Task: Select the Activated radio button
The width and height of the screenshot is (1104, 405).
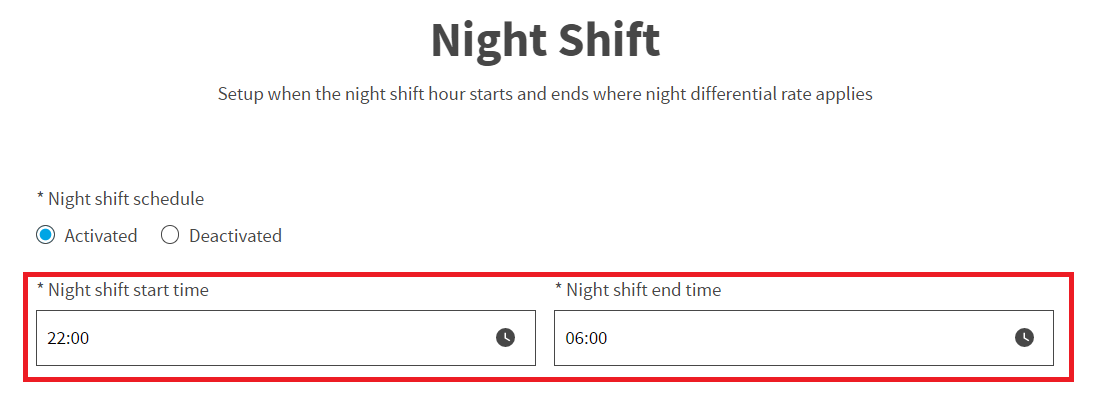Action: point(45,235)
